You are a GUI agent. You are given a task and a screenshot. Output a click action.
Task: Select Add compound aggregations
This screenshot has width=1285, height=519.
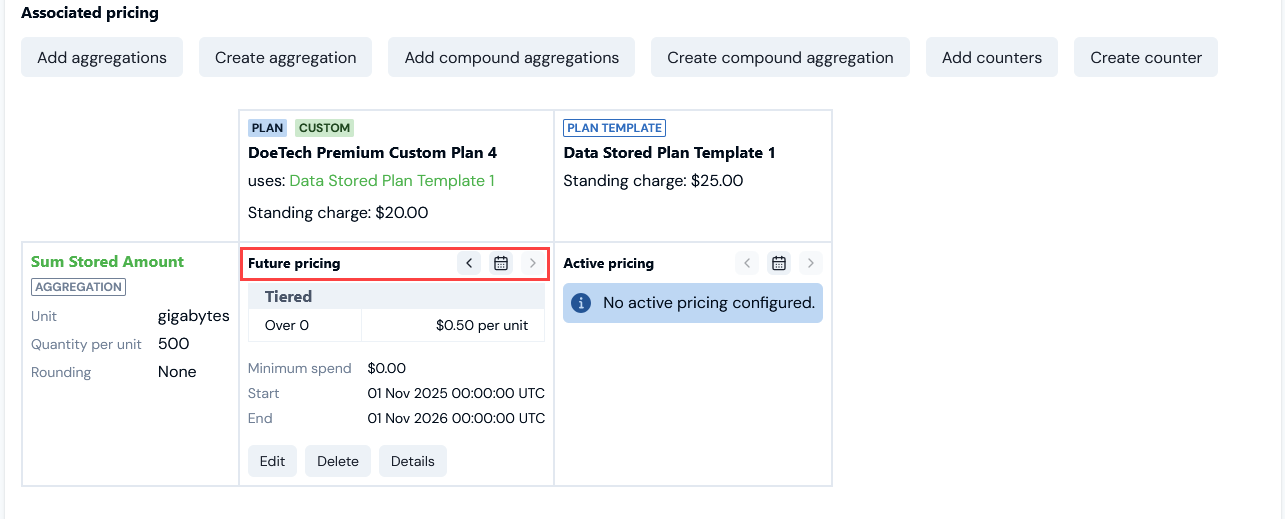(x=512, y=57)
